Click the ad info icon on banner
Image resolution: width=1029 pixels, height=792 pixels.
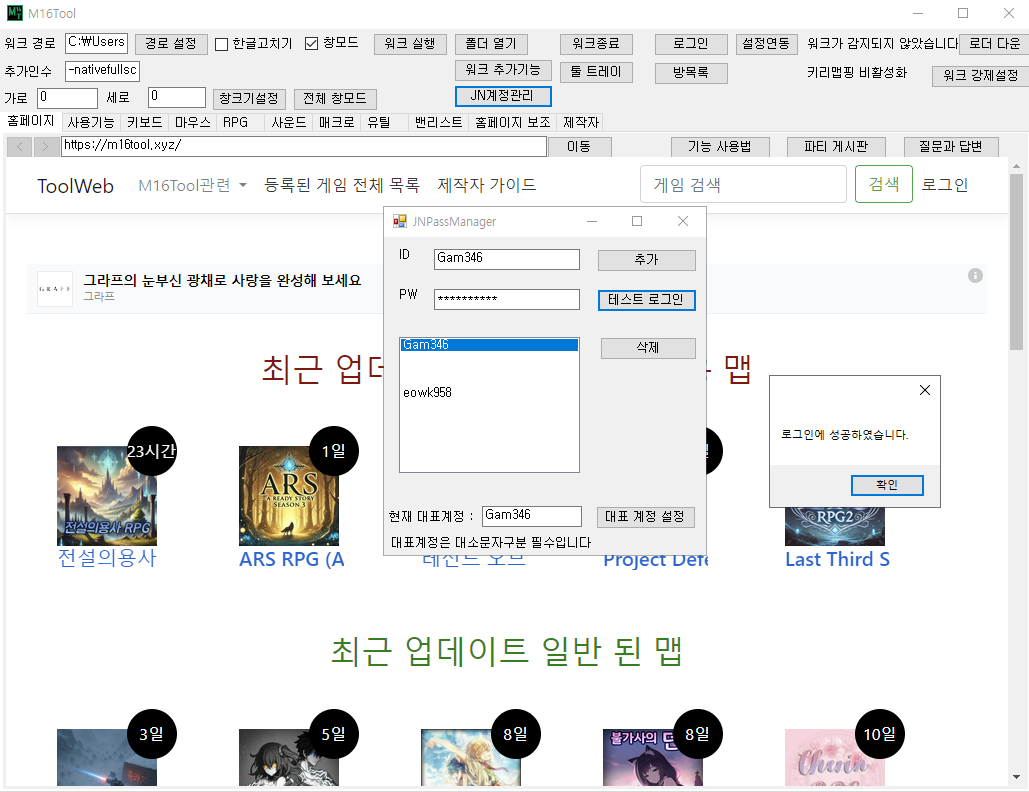975,276
